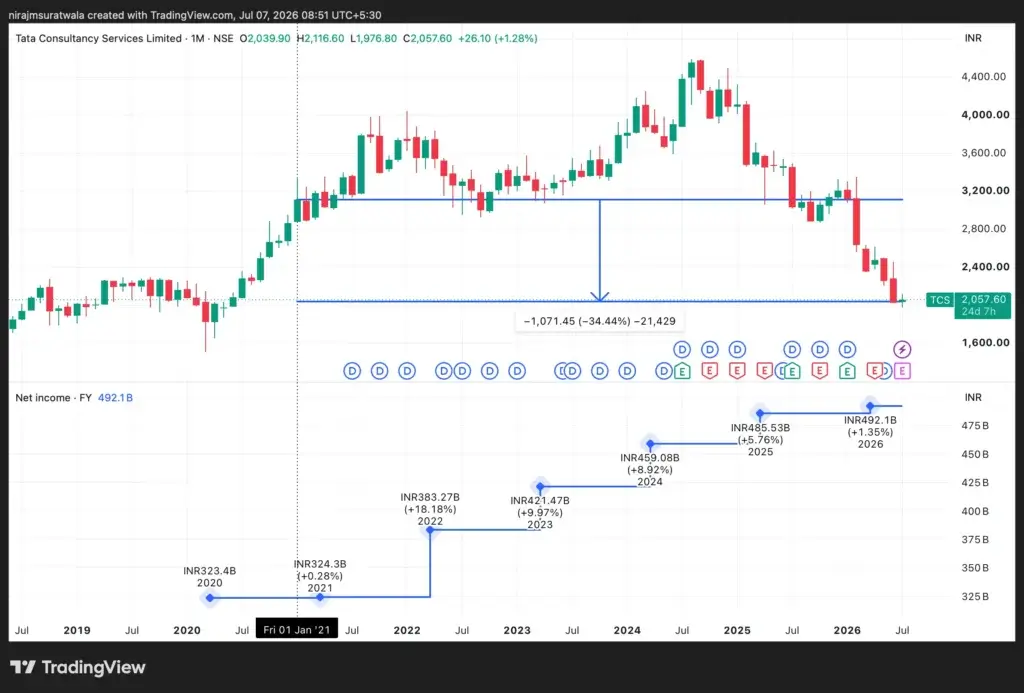Select the 2022 net income data point
The height and width of the screenshot is (693, 1024).
[430, 530]
